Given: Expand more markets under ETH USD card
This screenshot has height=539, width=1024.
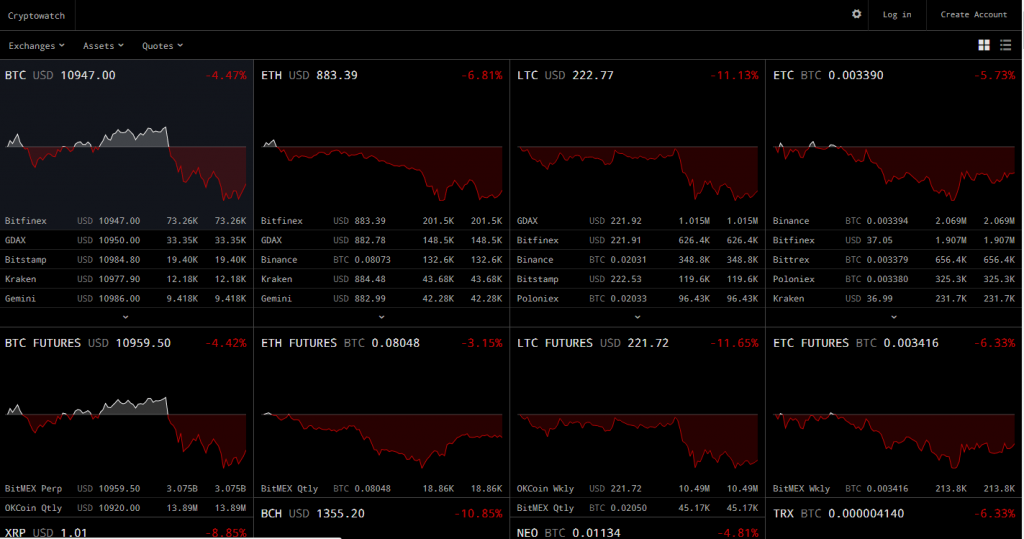Looking at the screenshot, I should [381, 317].
